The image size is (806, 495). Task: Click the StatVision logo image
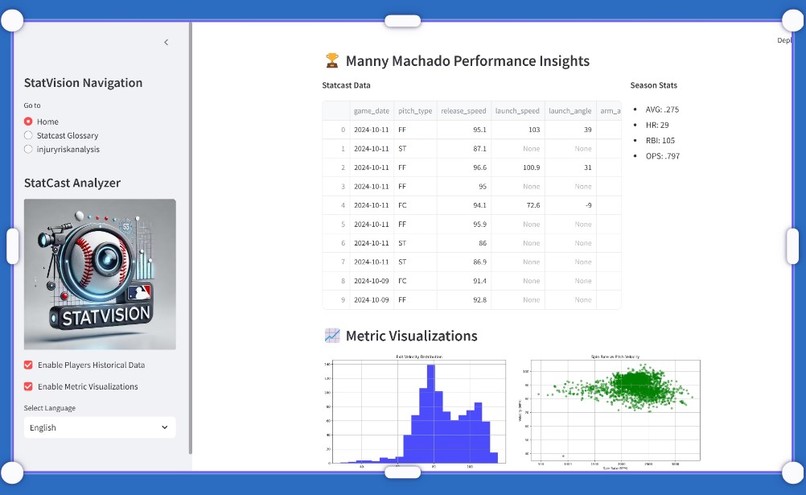pos(100,274)
